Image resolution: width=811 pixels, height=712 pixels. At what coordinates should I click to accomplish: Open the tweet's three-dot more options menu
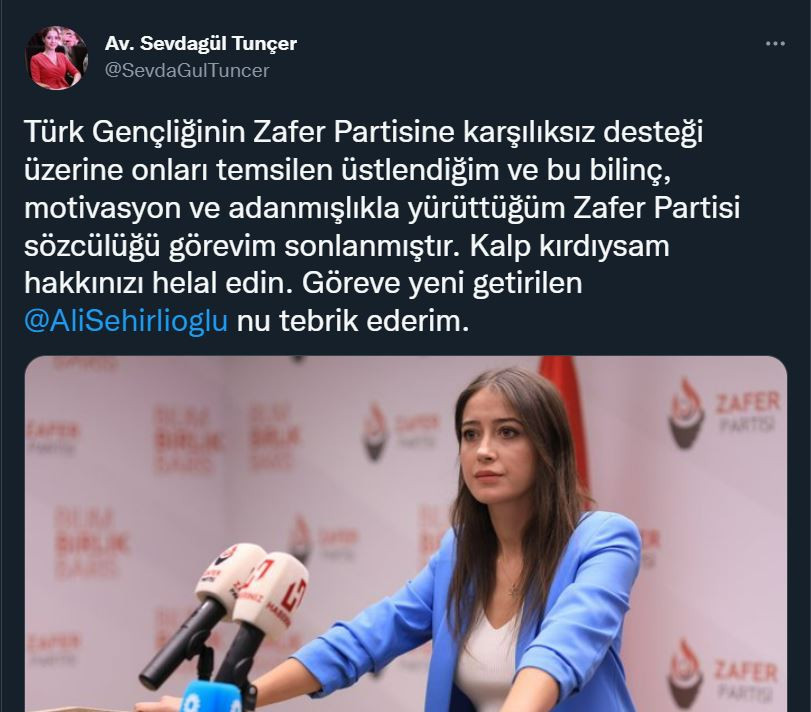click(x=775, y=44)
